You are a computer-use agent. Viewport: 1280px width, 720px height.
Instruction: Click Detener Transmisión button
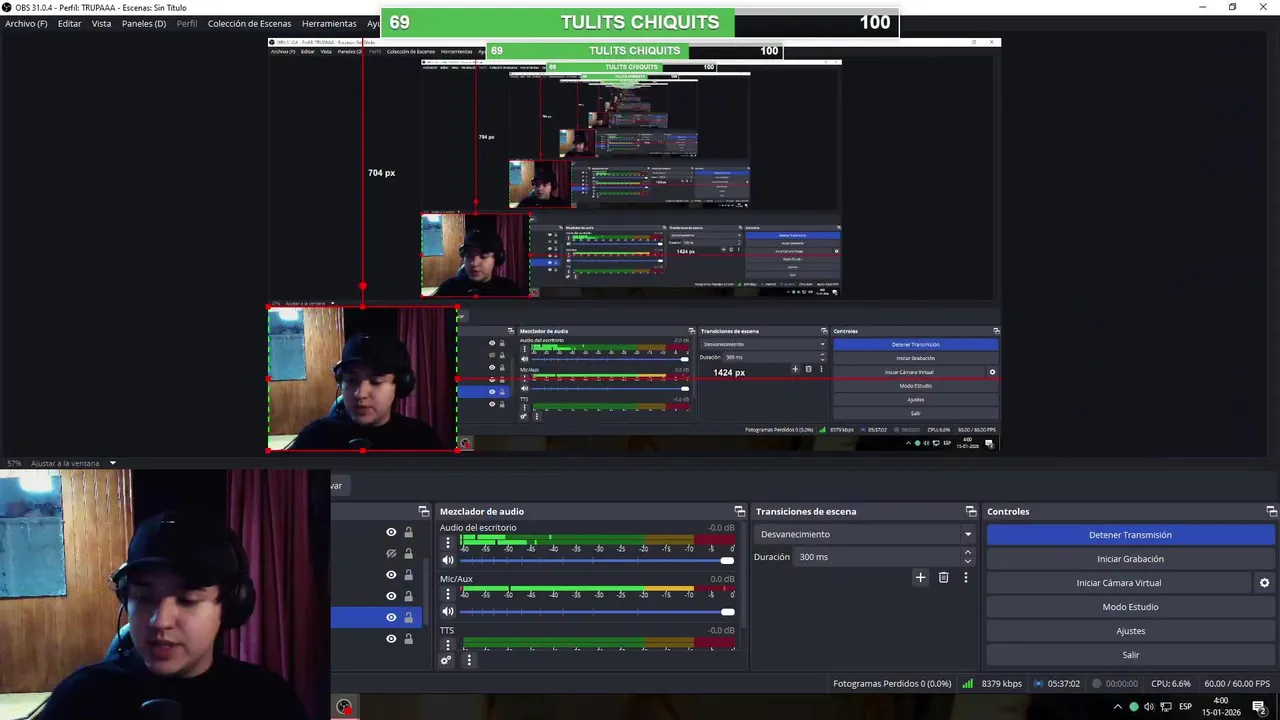pyautogui.click(x=1130, y=535)
